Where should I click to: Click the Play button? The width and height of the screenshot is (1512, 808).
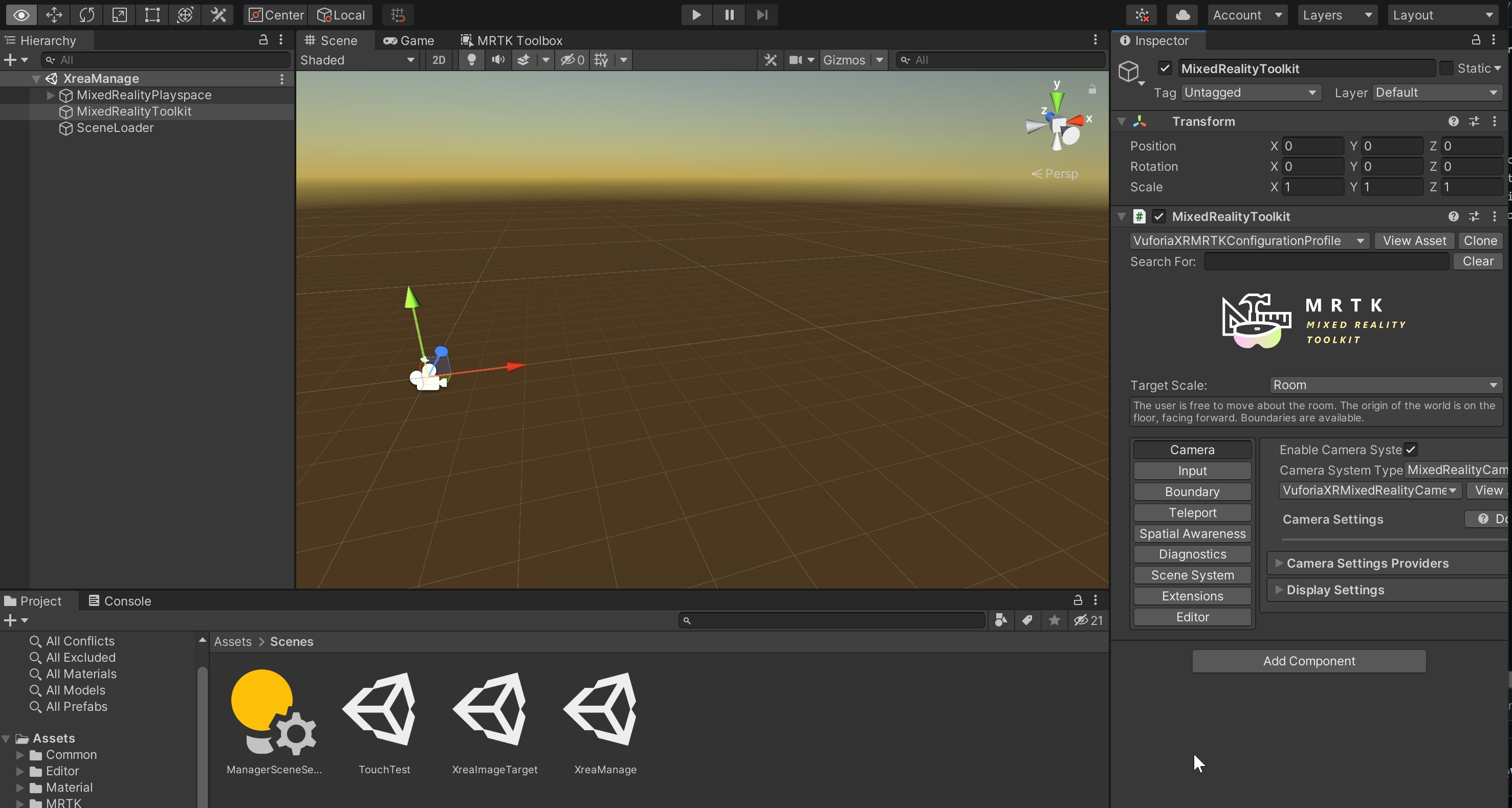696,15
